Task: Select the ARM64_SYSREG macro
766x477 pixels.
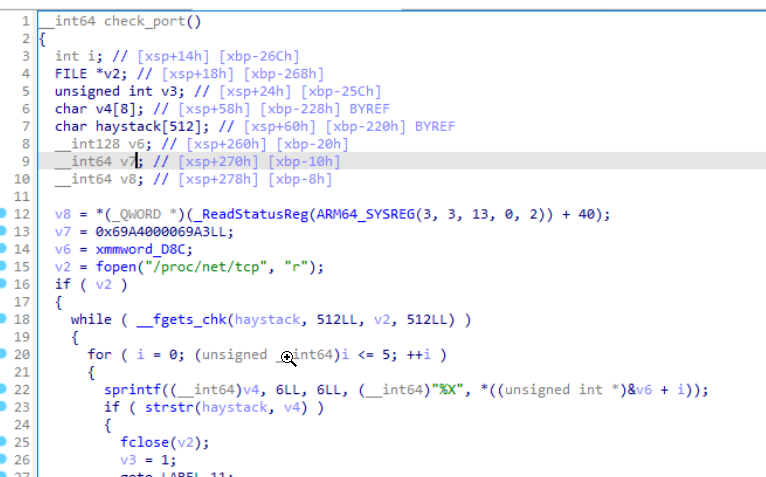Action: [365, 214]
